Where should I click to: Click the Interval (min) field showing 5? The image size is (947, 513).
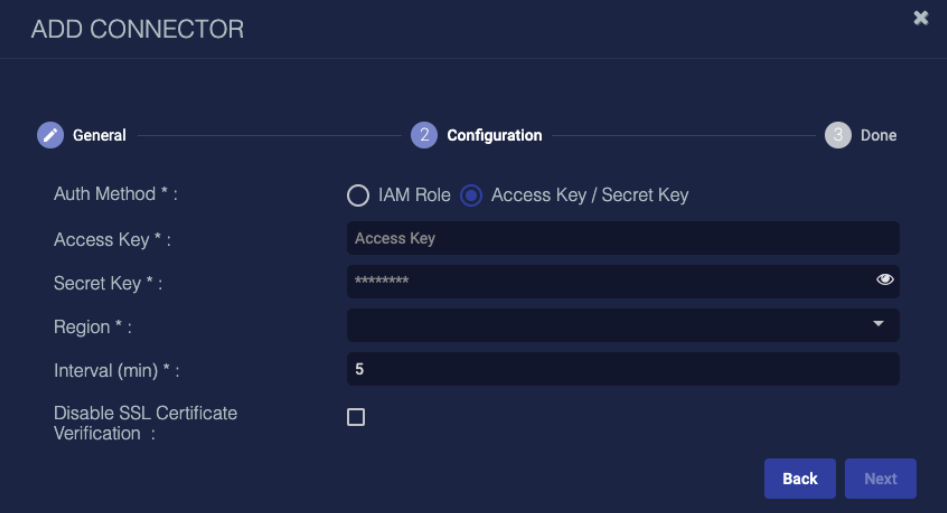(623, 369)
